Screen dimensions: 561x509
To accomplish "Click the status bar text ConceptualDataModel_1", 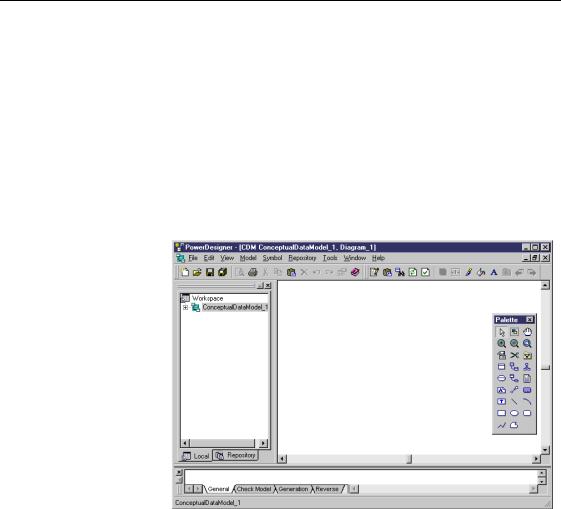I will click(208, 503).
